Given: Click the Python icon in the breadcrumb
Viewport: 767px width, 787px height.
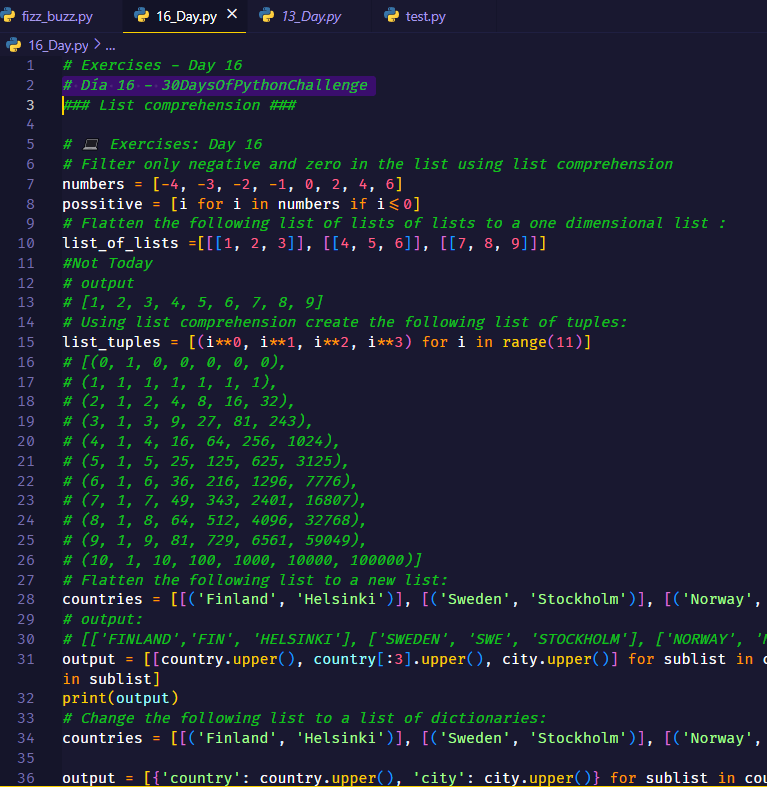Looking at the screenshot, I should tap(14, 46).
